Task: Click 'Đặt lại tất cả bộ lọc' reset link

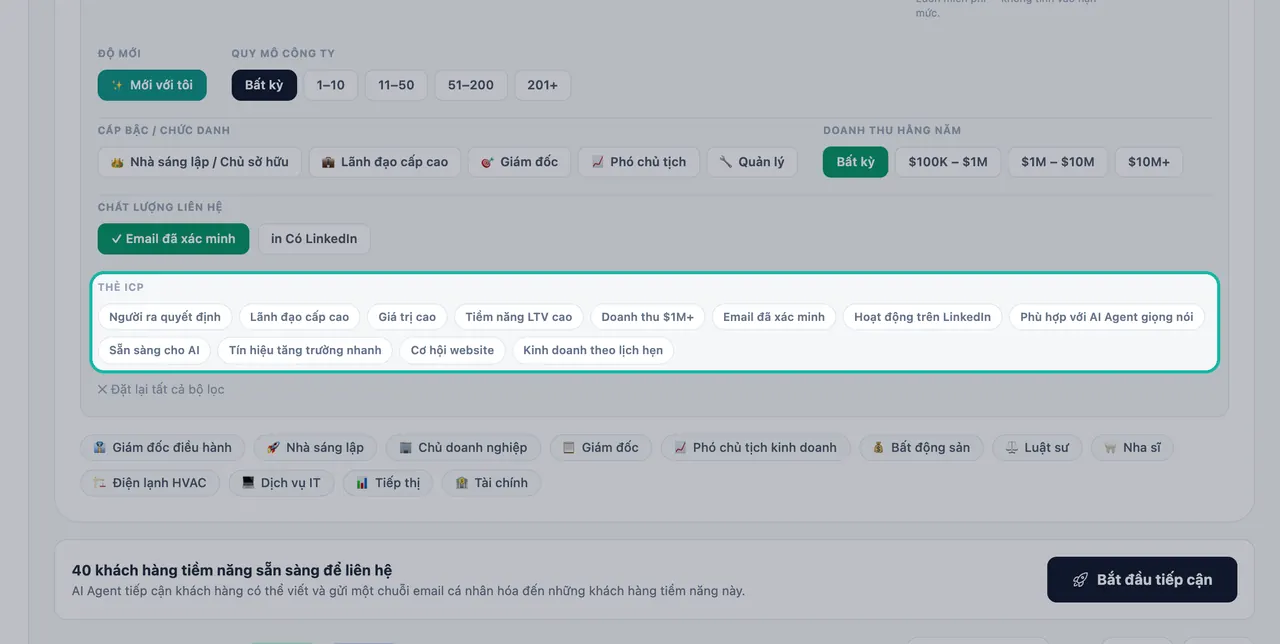Action: (x=161, y=389)
